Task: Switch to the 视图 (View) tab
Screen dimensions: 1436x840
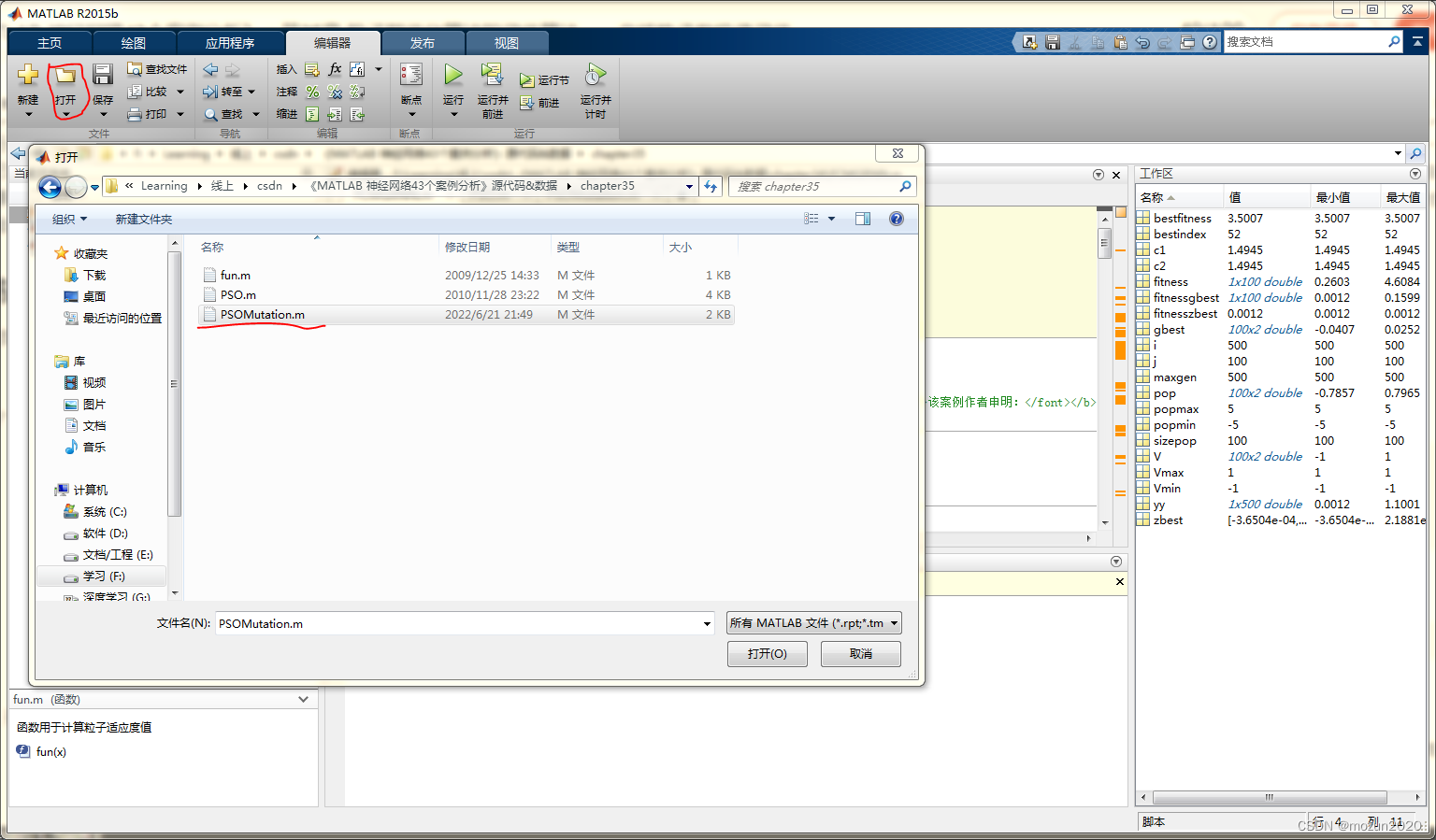Action: pyautogui.click(x=507, y=43)
